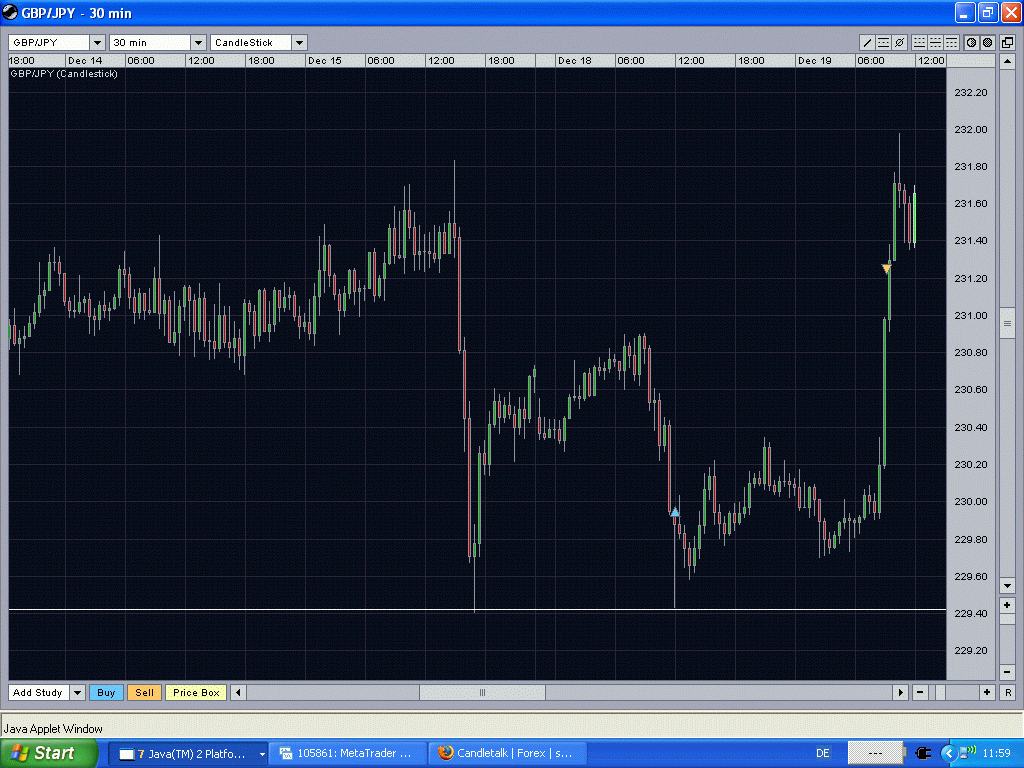Reset chart view with R button
Image resolution: width=1024 pixels, height=768 pixels.
(x=1007, y=692)
